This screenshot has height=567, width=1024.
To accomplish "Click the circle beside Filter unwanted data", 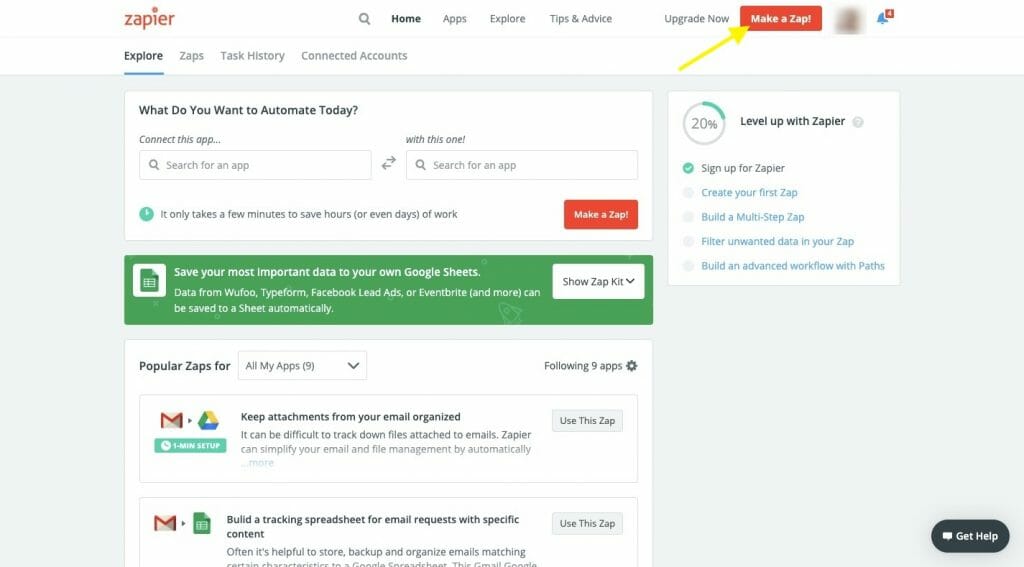I will [x=688, y=242].
